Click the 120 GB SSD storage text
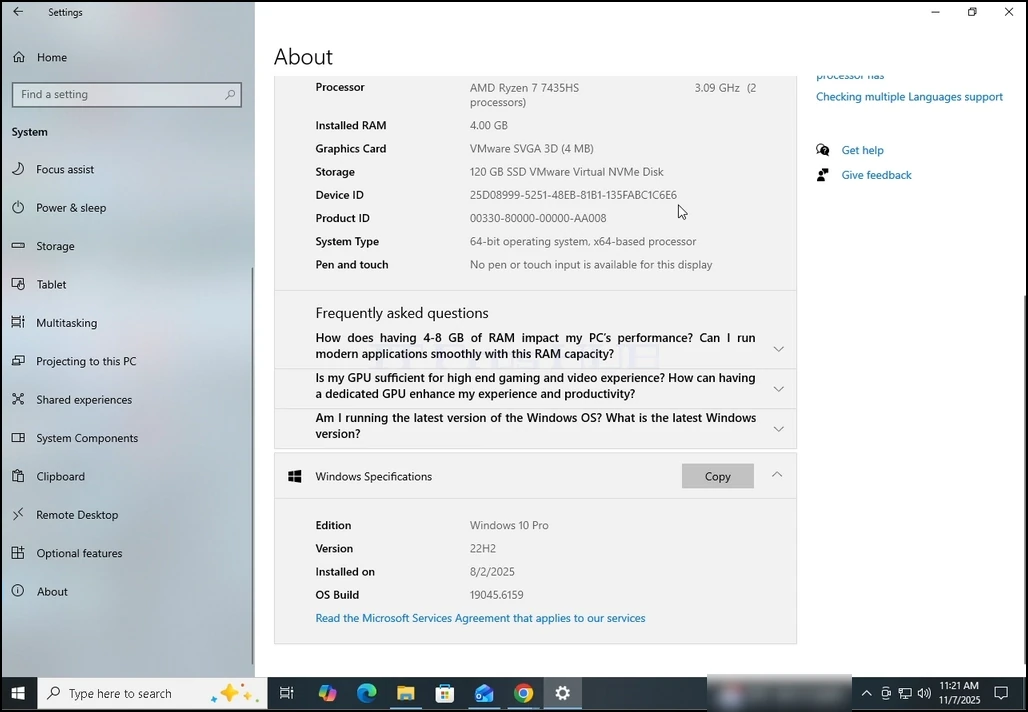The image size is (1028, 712). coord(566,172)
